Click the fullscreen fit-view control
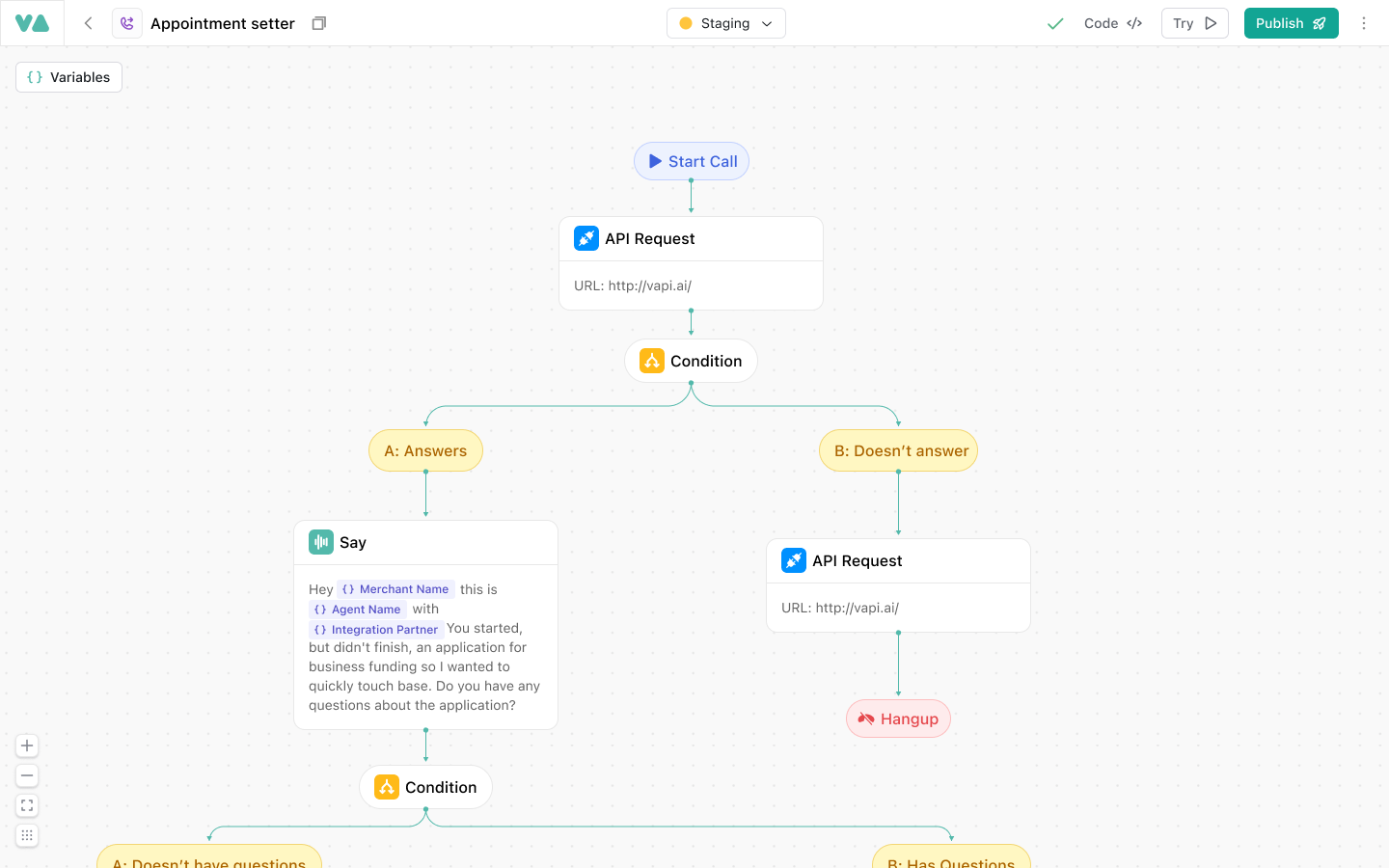The width and height of the screenshot is (1389, 868). (x=26, y=805)
